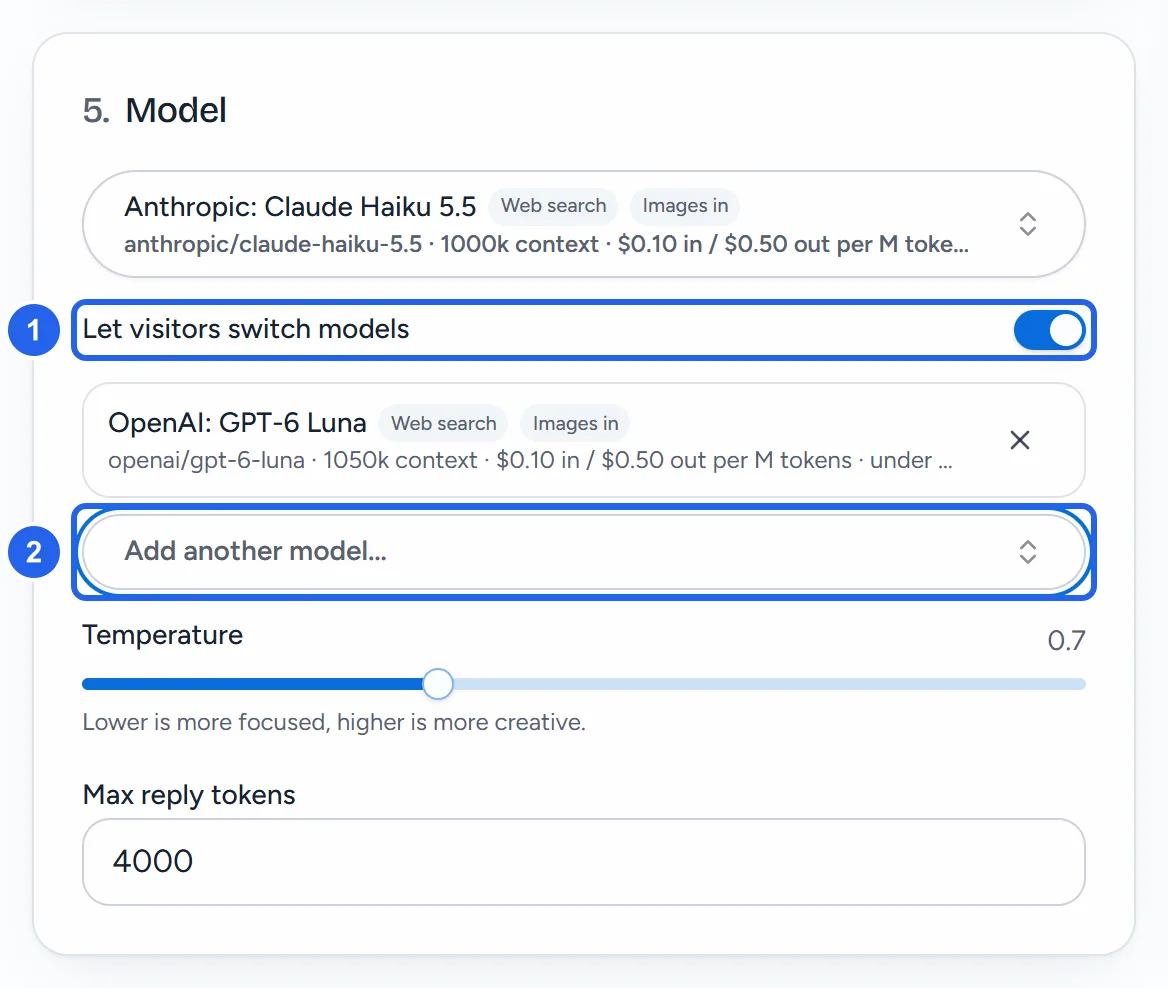
Task: Click the 'Lower is more focused' hint text
Action: (x=334, y=722)
